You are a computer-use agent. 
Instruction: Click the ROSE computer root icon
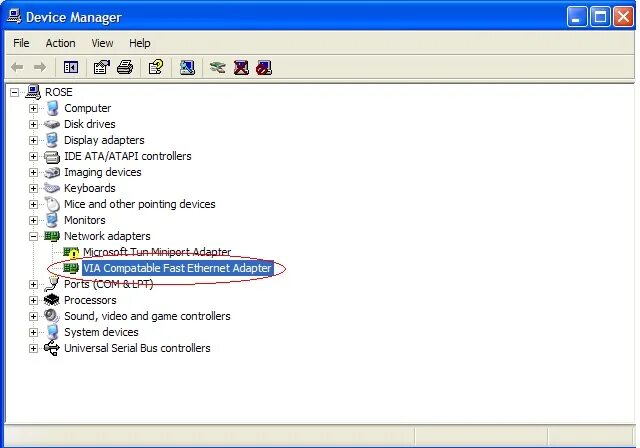pos(33,92)
